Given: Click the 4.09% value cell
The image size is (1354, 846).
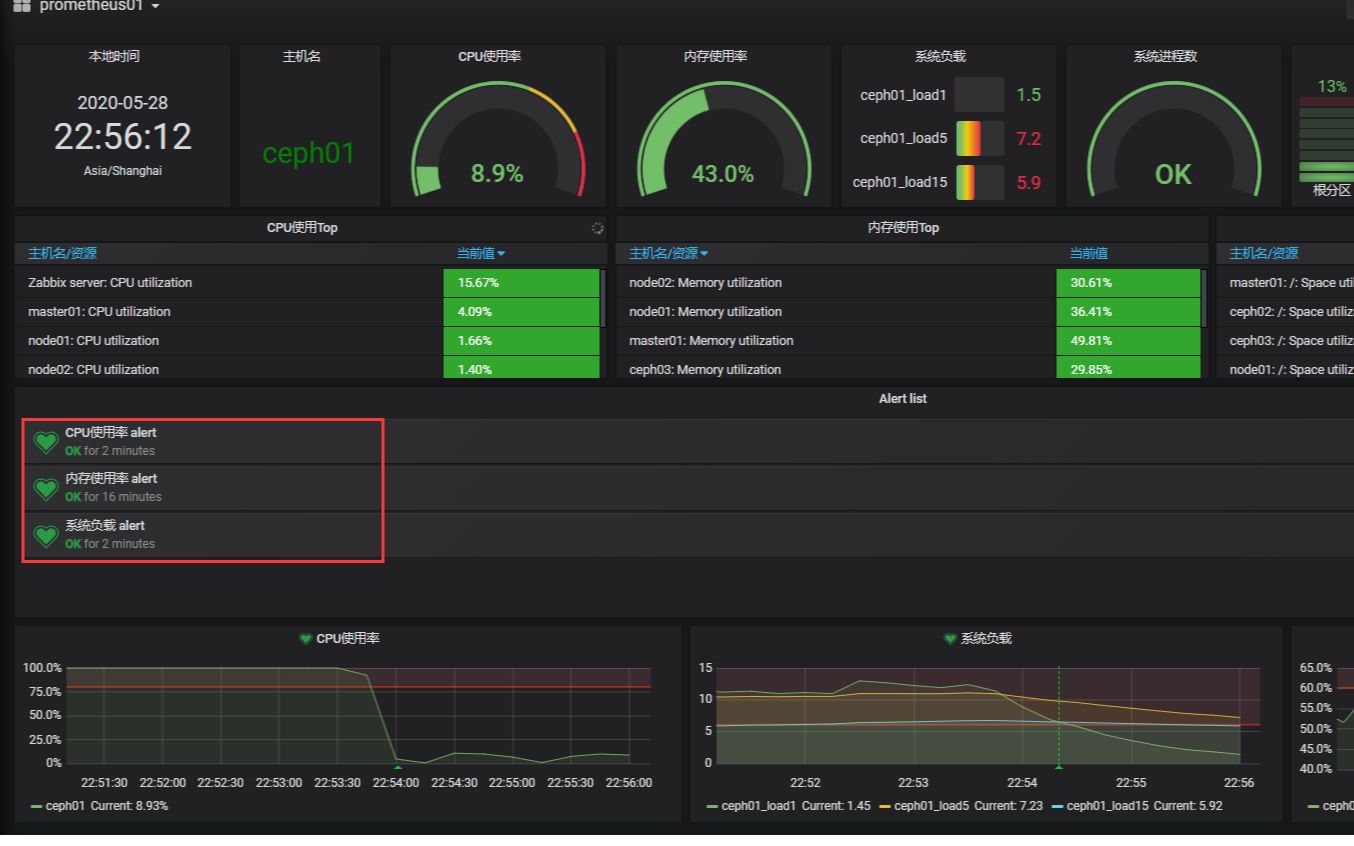Looking at the screenshot, I should [521, 312].
